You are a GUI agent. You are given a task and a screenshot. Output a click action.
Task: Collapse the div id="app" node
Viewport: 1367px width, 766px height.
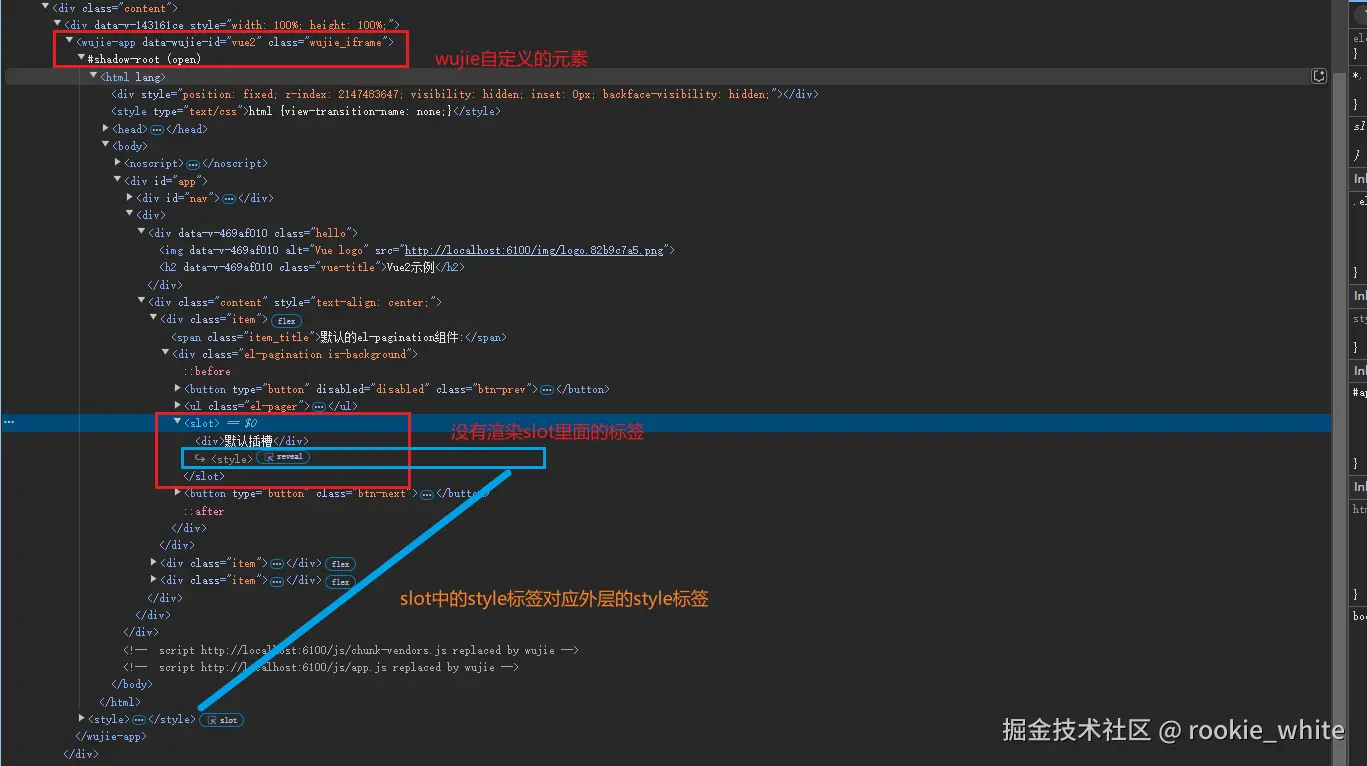[x=117, y=181]
